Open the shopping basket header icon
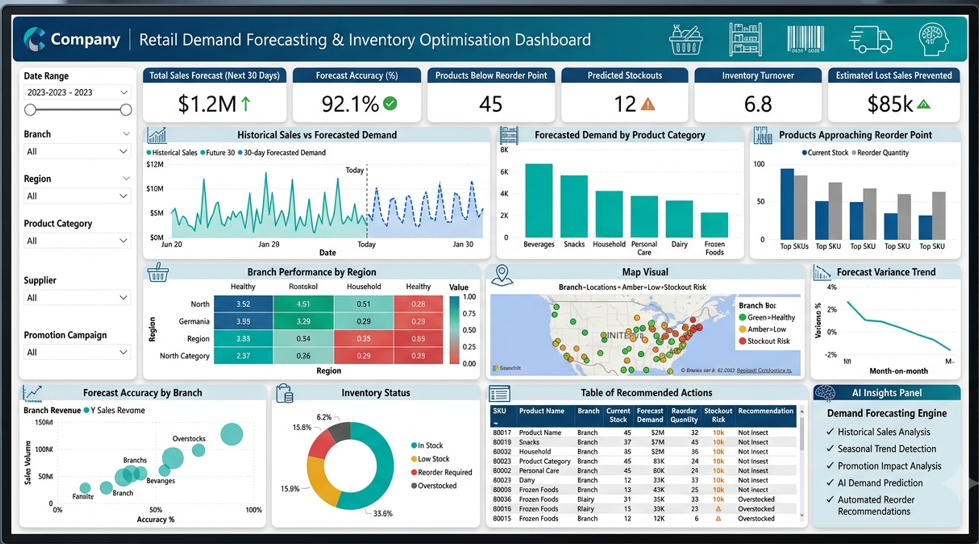 coord(686,39)
